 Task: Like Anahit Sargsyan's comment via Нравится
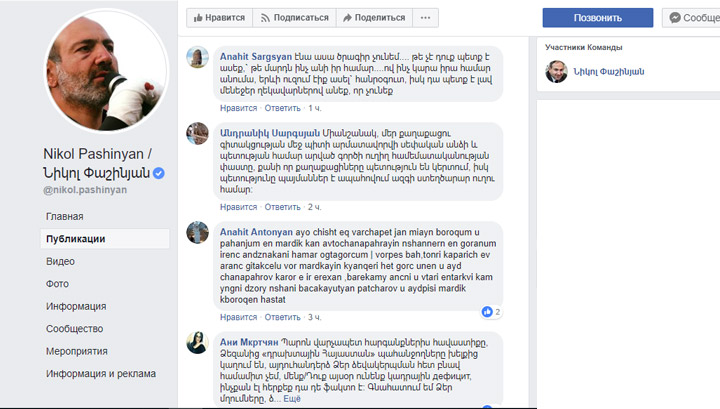tap(238, 108)
